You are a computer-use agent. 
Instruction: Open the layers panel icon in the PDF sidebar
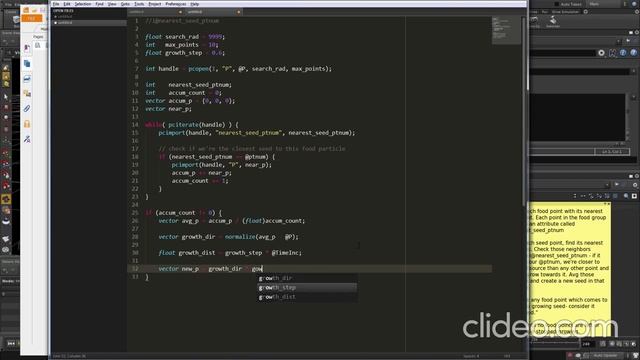27,79
